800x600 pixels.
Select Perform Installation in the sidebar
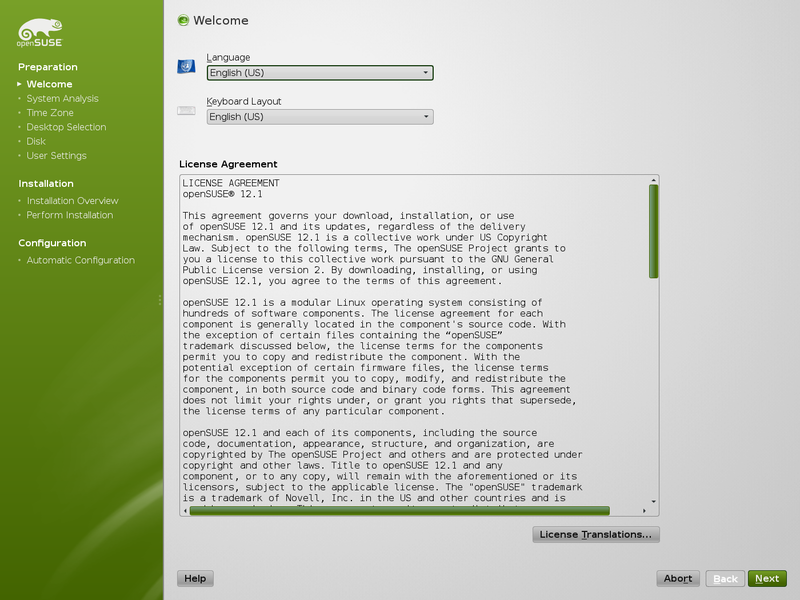click(70, 215)
